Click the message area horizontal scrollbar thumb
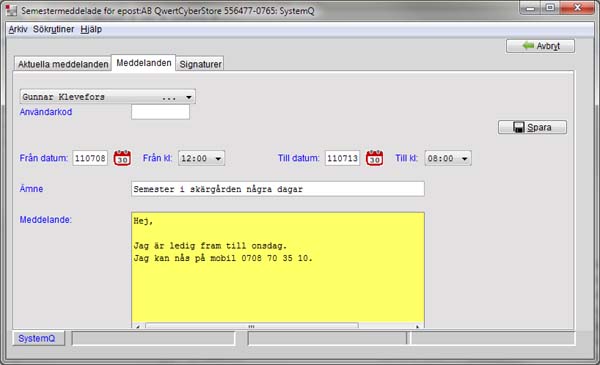This screenshot has height=365, width=600. [251, 326]
